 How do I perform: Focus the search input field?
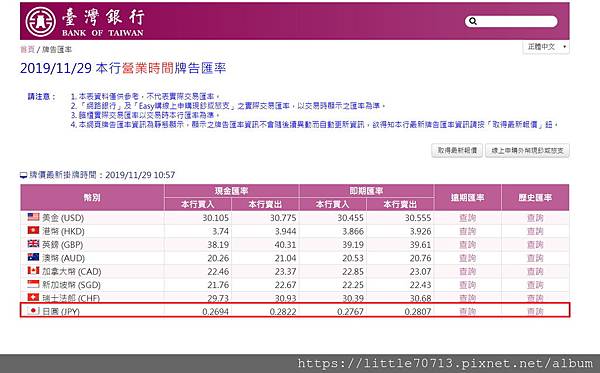[x=511, y=21]
